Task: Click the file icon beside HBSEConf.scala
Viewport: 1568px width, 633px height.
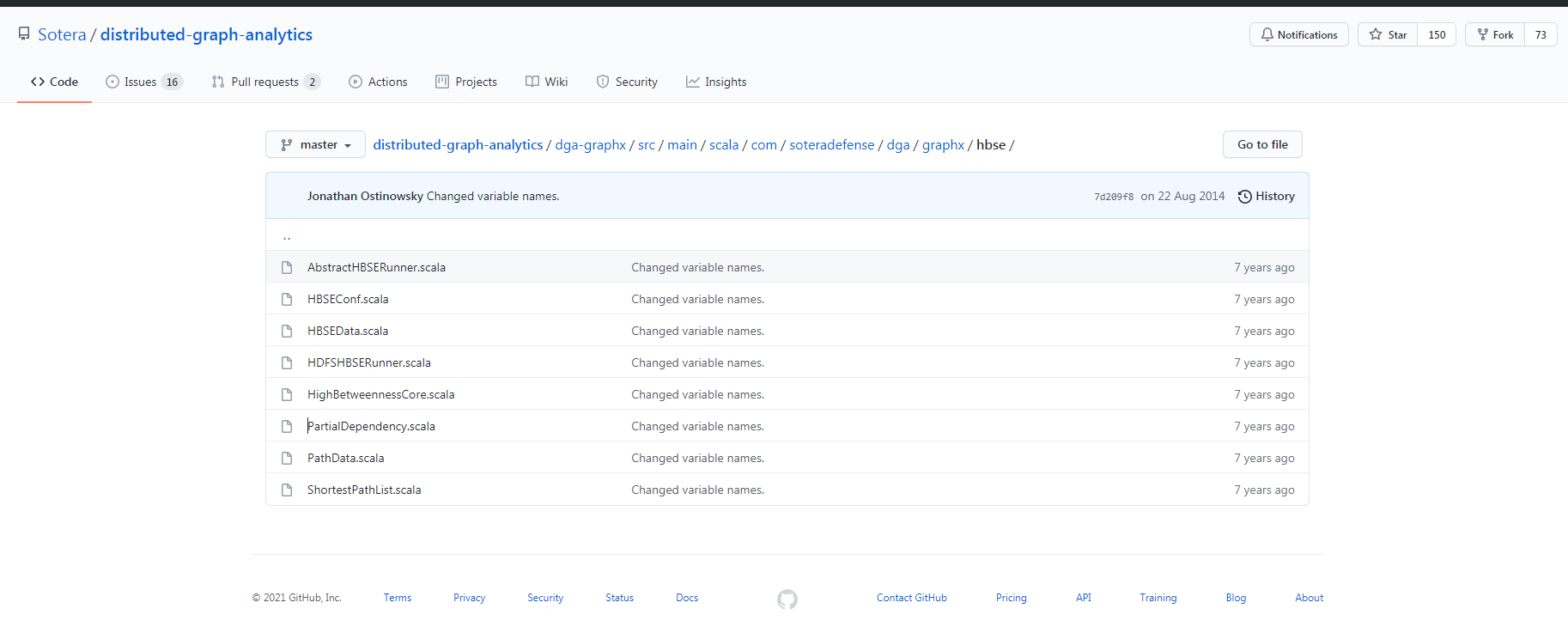Action: click(x=287, y=300)
